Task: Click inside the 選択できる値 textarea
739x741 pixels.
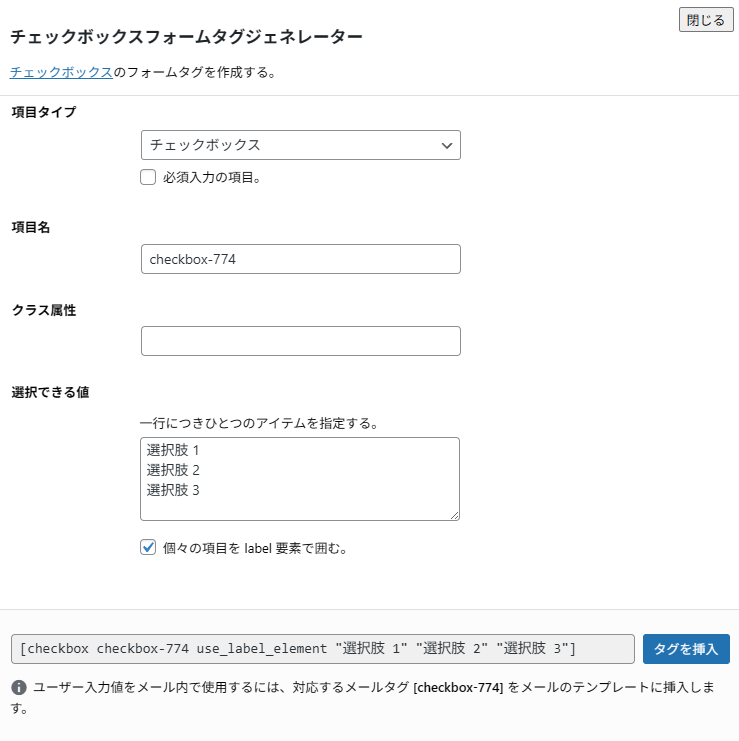Action: tap(300, 505)
